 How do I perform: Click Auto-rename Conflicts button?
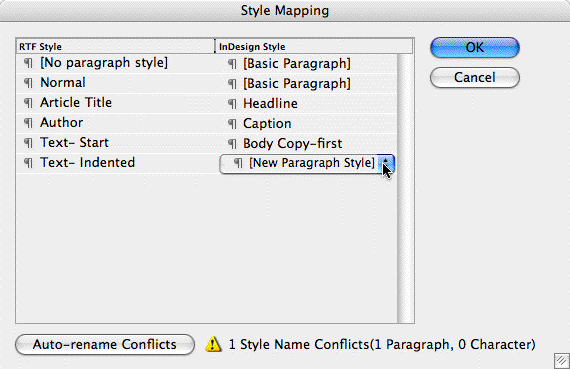pos(105,344)
